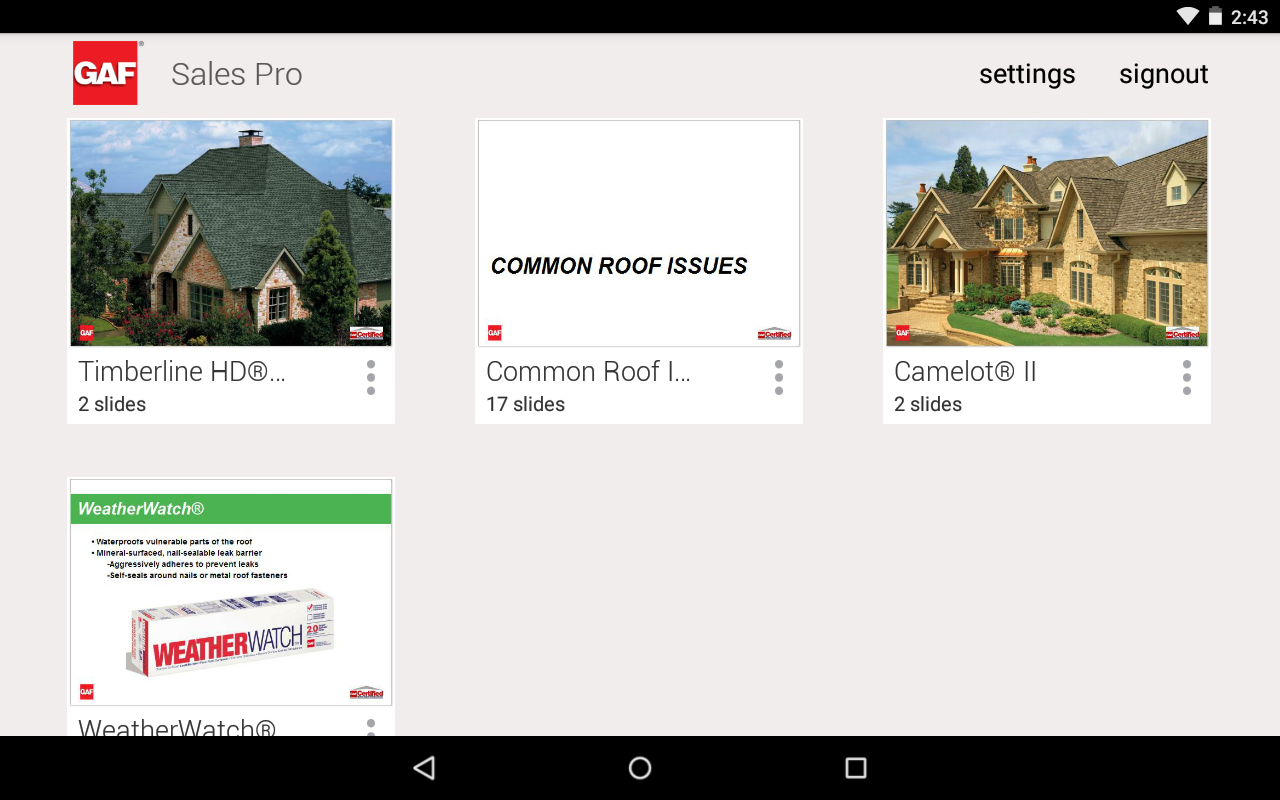Tap the GAF logo icon
Viewport: 1280px width, 800px height.
[105, 73]
